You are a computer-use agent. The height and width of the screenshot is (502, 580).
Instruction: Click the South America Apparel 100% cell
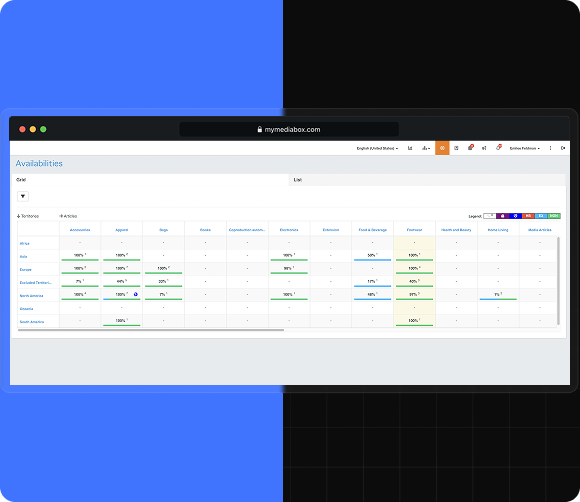pos(122,321)
